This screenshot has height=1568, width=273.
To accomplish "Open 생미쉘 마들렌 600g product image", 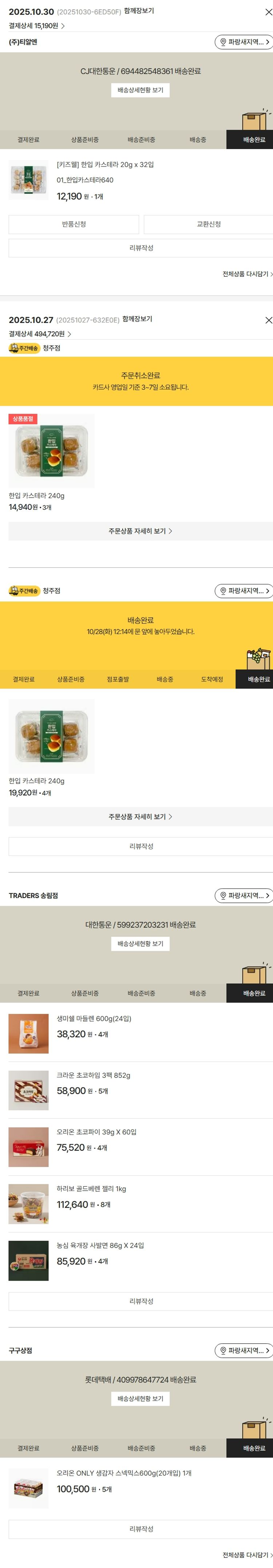I will point(29,1033).
